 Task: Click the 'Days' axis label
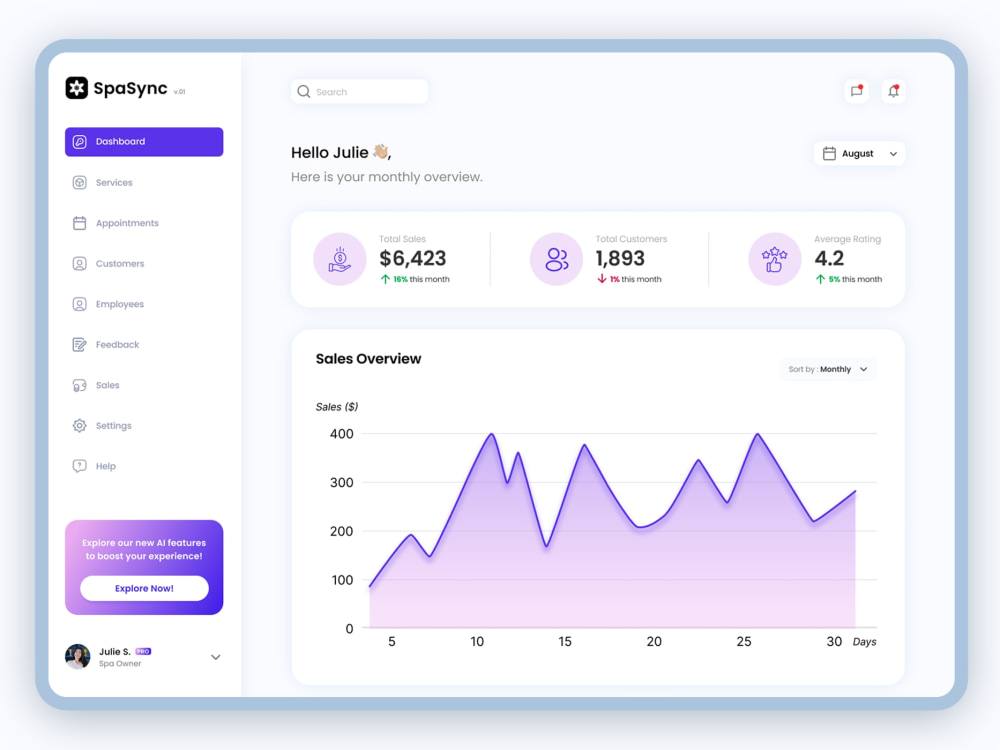click(864, 642)
